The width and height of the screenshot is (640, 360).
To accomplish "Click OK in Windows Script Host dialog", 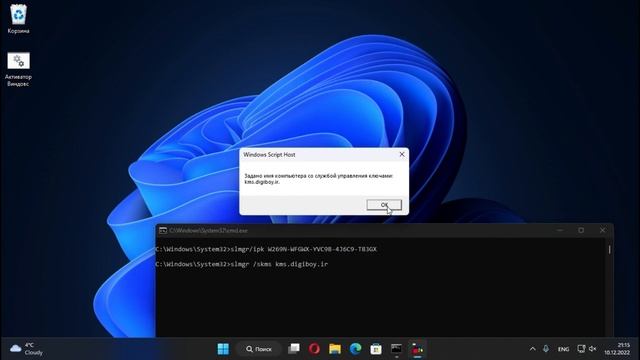I will coord(384,205).
